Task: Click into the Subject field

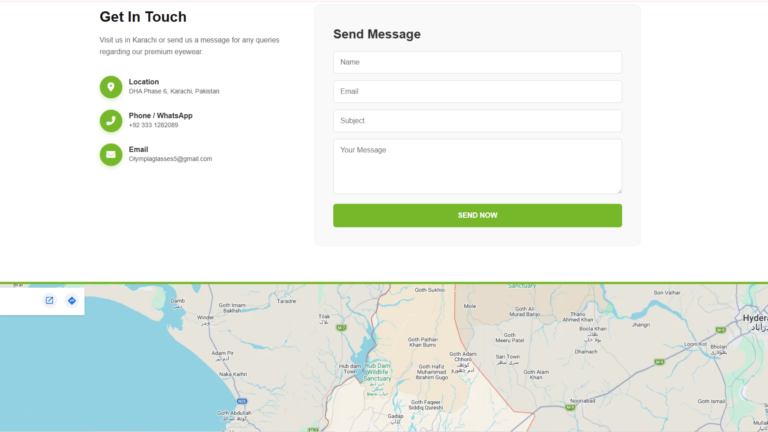Action: pyautogui.click(x=478, y=120)
